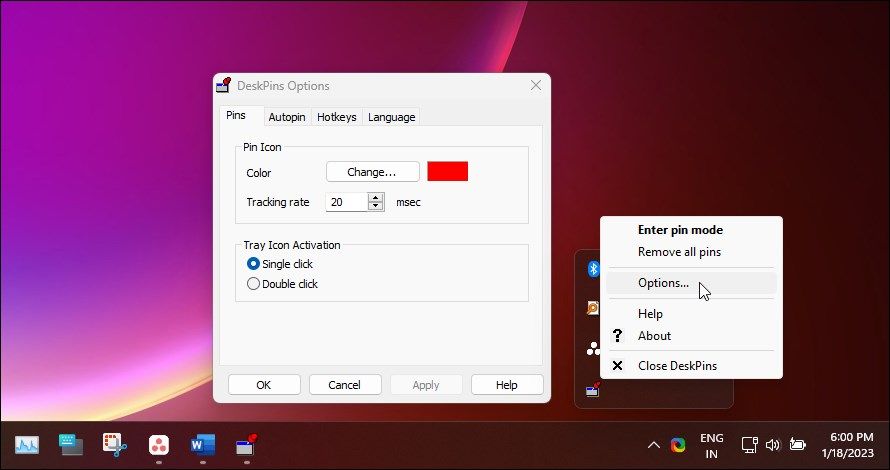Launch the Snipping Tool from the taskbar
890x470 pixels.
(115, 446)
